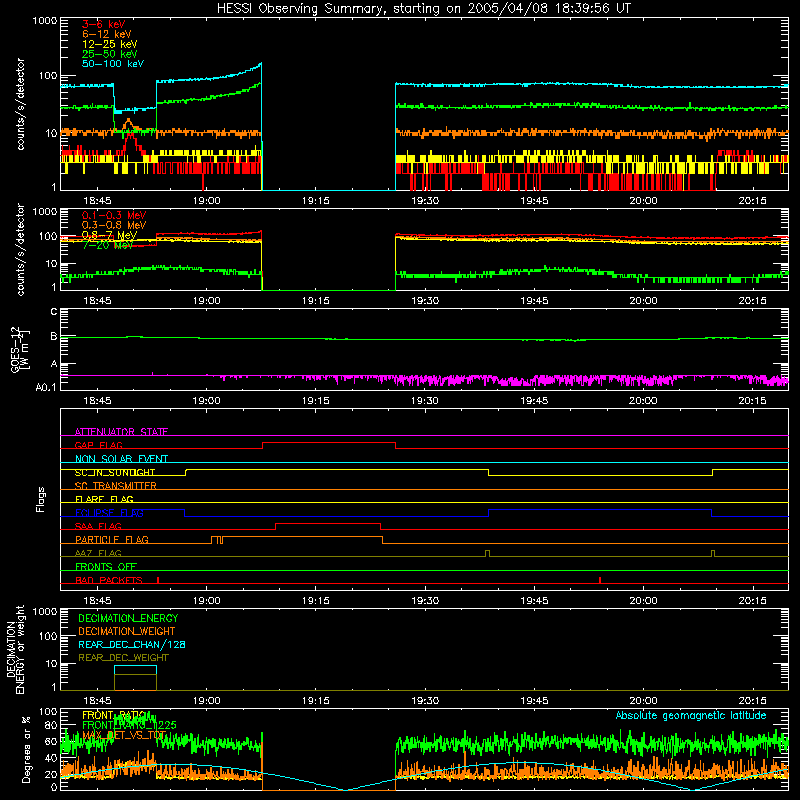Image resolution: width=800 pixels, height=800 pixels.
Task: Click the FRONT_RATIO_1225 legend label
Action: point(129,725)
